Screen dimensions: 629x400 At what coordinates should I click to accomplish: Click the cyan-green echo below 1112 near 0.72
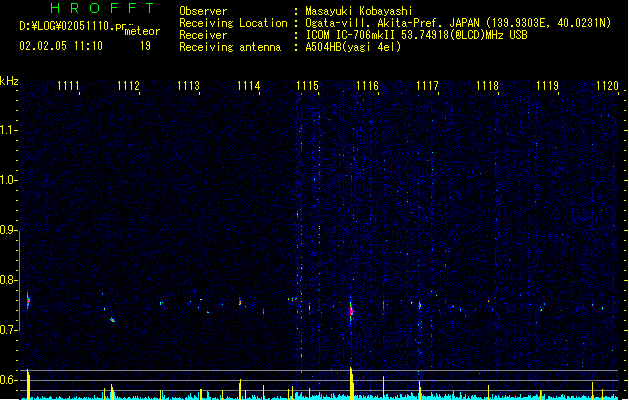[x=113, y=320]
